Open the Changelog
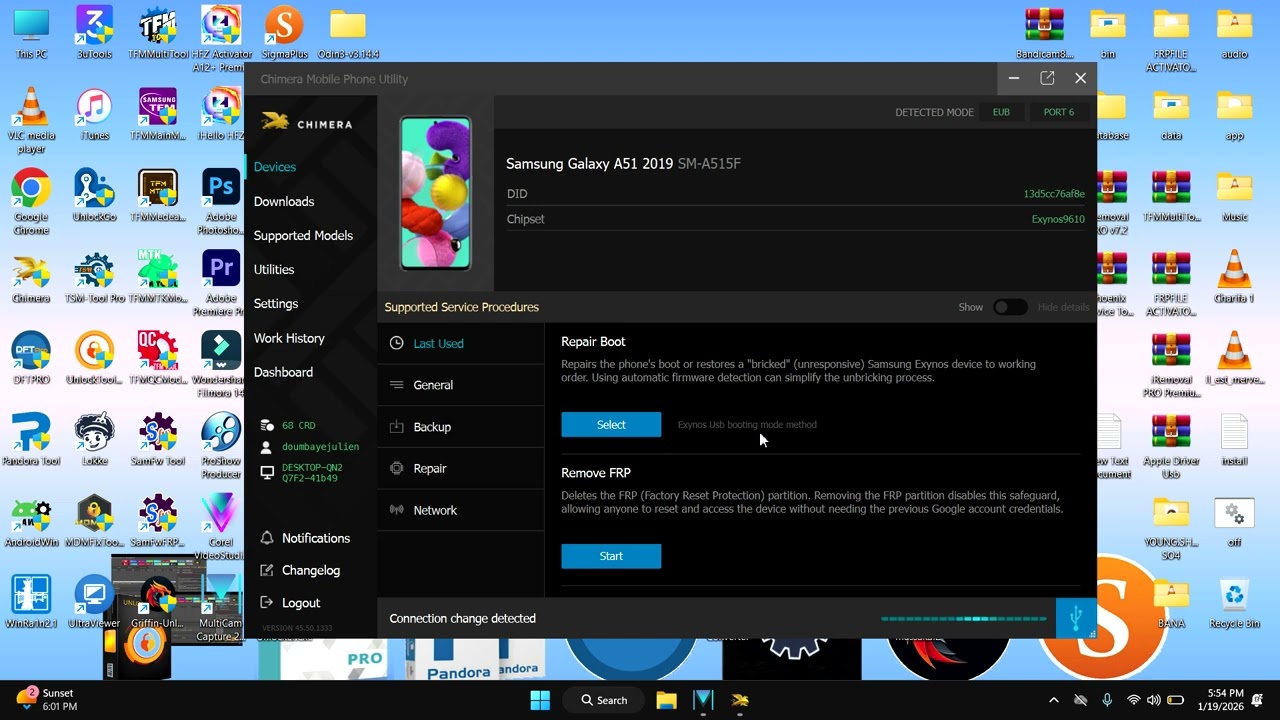The height and width of the screenshot is (720, 1280). point(300,570)
